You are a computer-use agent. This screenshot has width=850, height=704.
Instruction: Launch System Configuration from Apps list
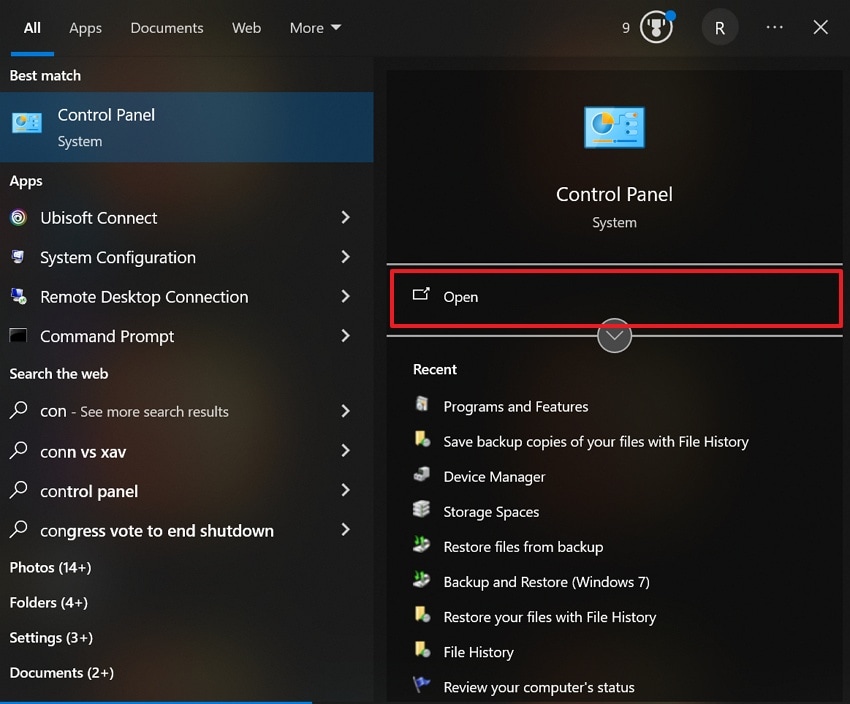tap(118, 257)
